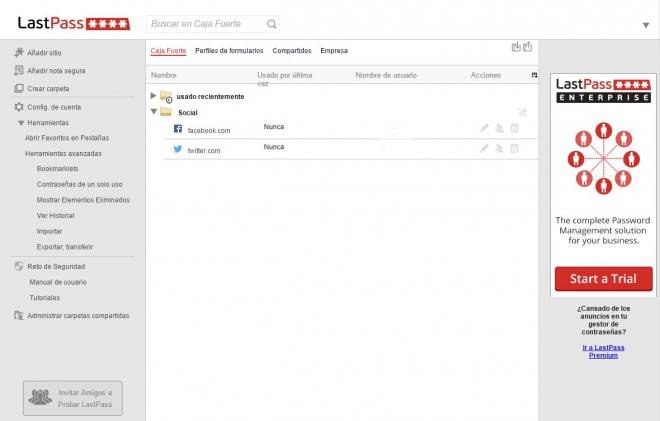Click Invitar Amigos a Probar LastPass button

(x=73, y=398)
